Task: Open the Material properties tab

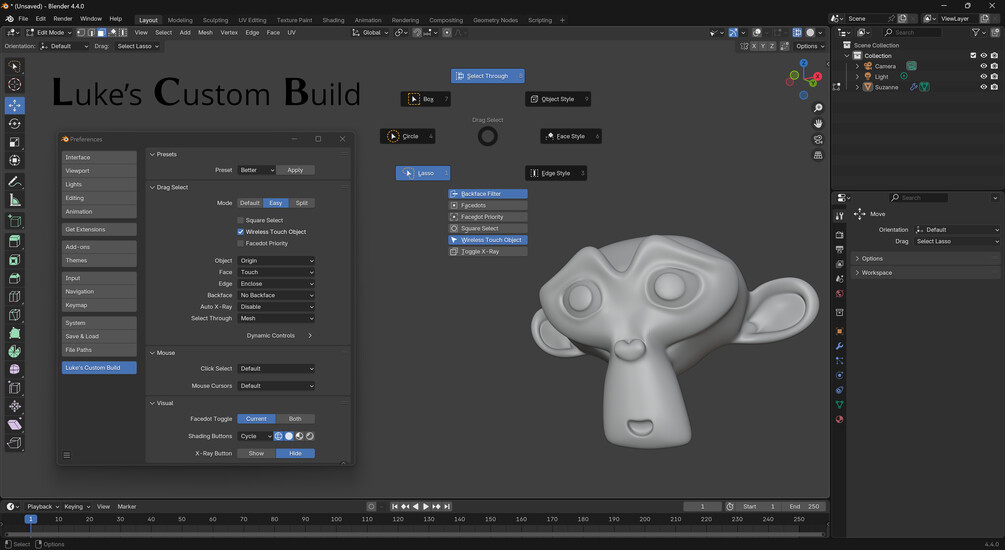Action: click(x=840, y=419)
